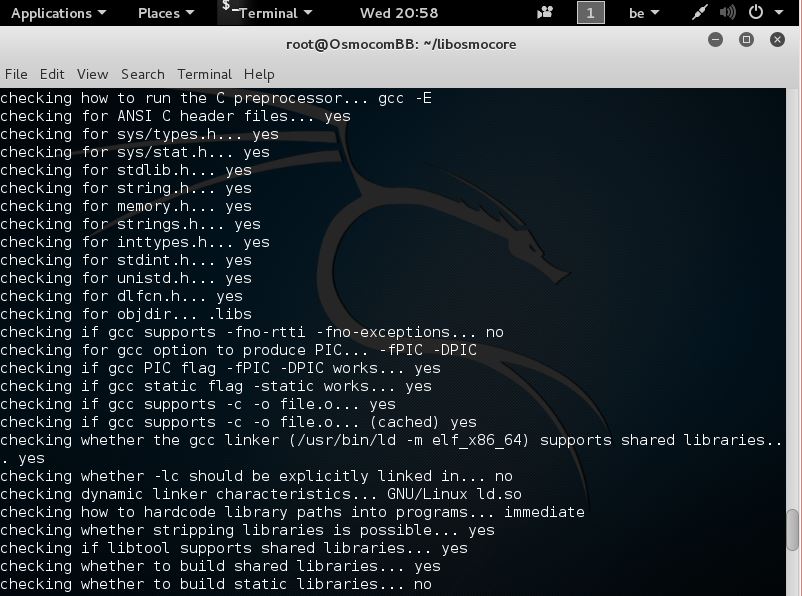Maximize the terminal window

coord(746,39)
